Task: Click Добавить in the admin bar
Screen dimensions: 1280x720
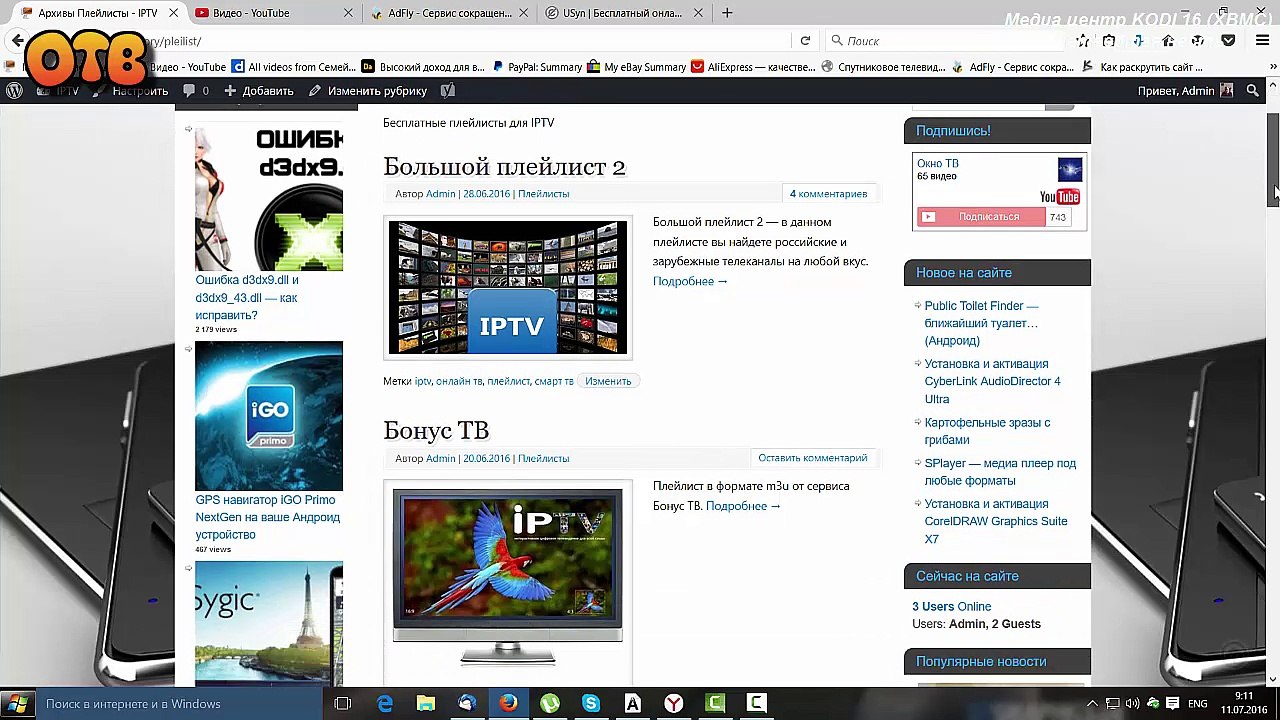Action: coord(259,91)
